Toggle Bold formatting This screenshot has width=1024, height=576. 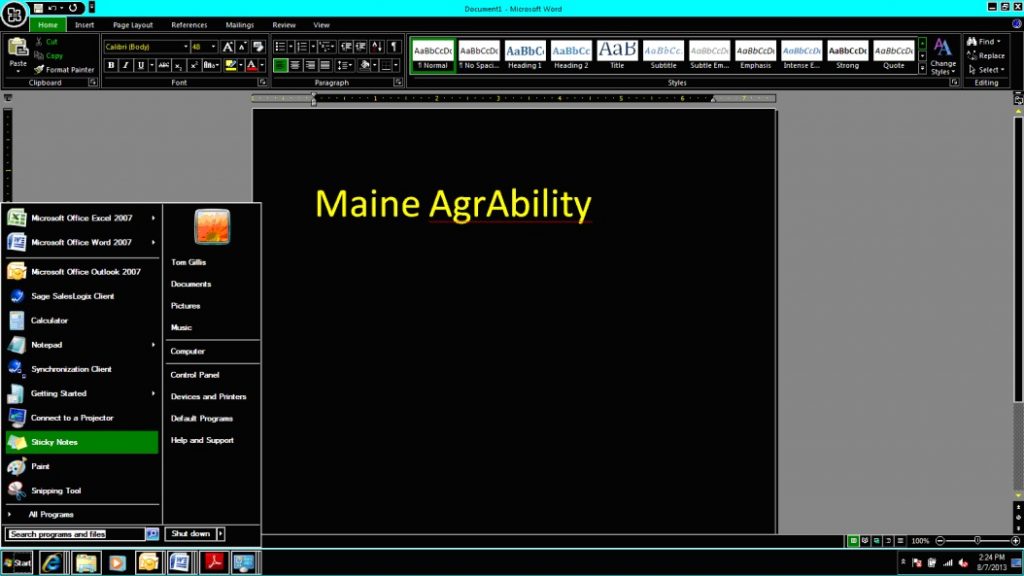pyautogui.click(x=111, y=65)
